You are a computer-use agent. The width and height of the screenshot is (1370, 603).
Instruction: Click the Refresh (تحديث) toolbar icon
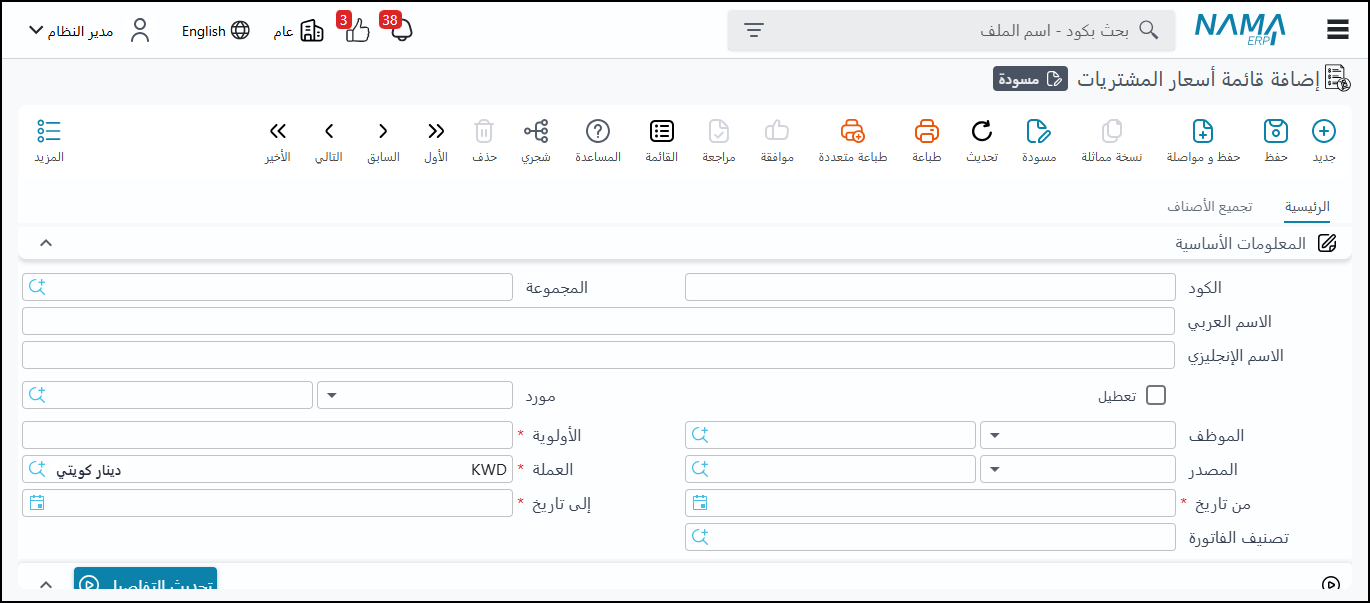[x=982, y=132]
